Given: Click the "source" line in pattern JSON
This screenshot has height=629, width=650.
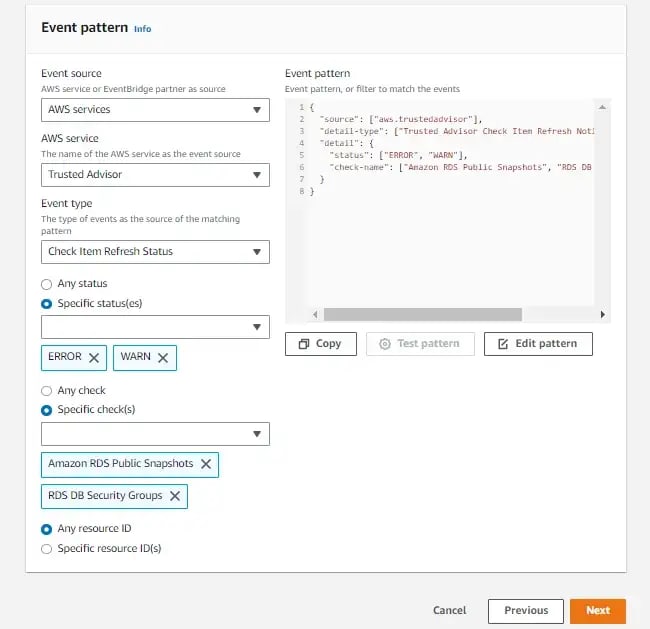Looking at the screenshot, I should [400, 119].
